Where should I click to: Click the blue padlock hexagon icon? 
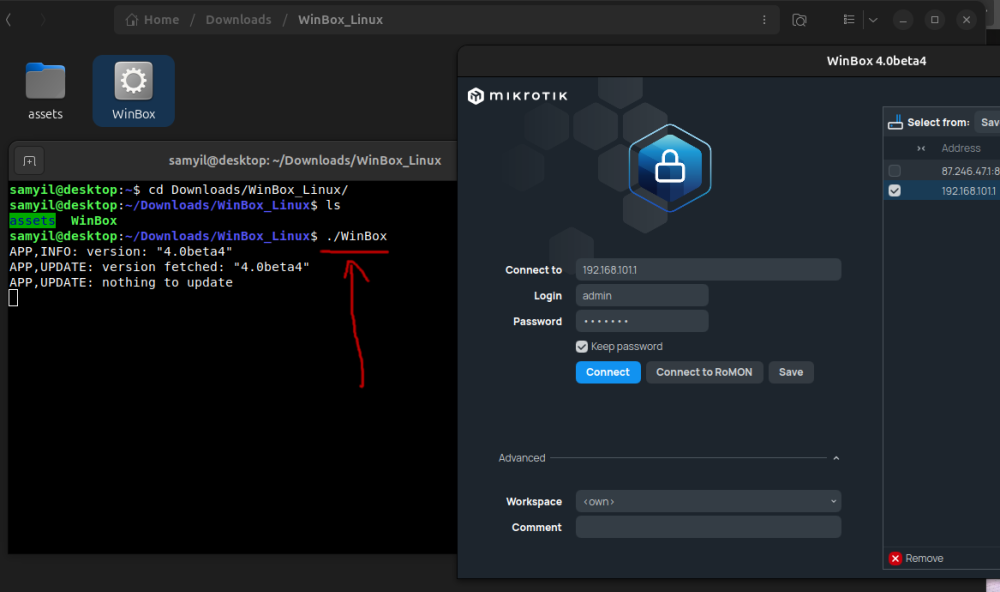point(669,169)
